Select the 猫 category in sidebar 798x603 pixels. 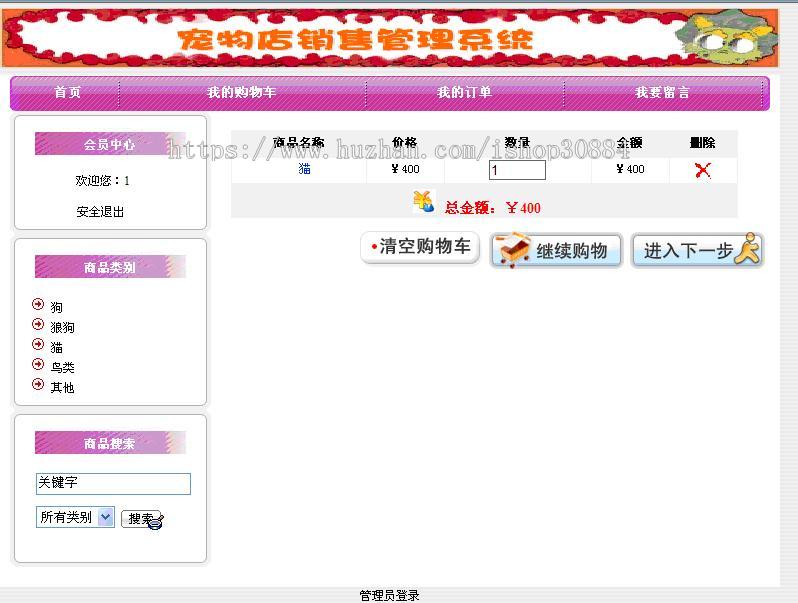[x=56, y=348]
